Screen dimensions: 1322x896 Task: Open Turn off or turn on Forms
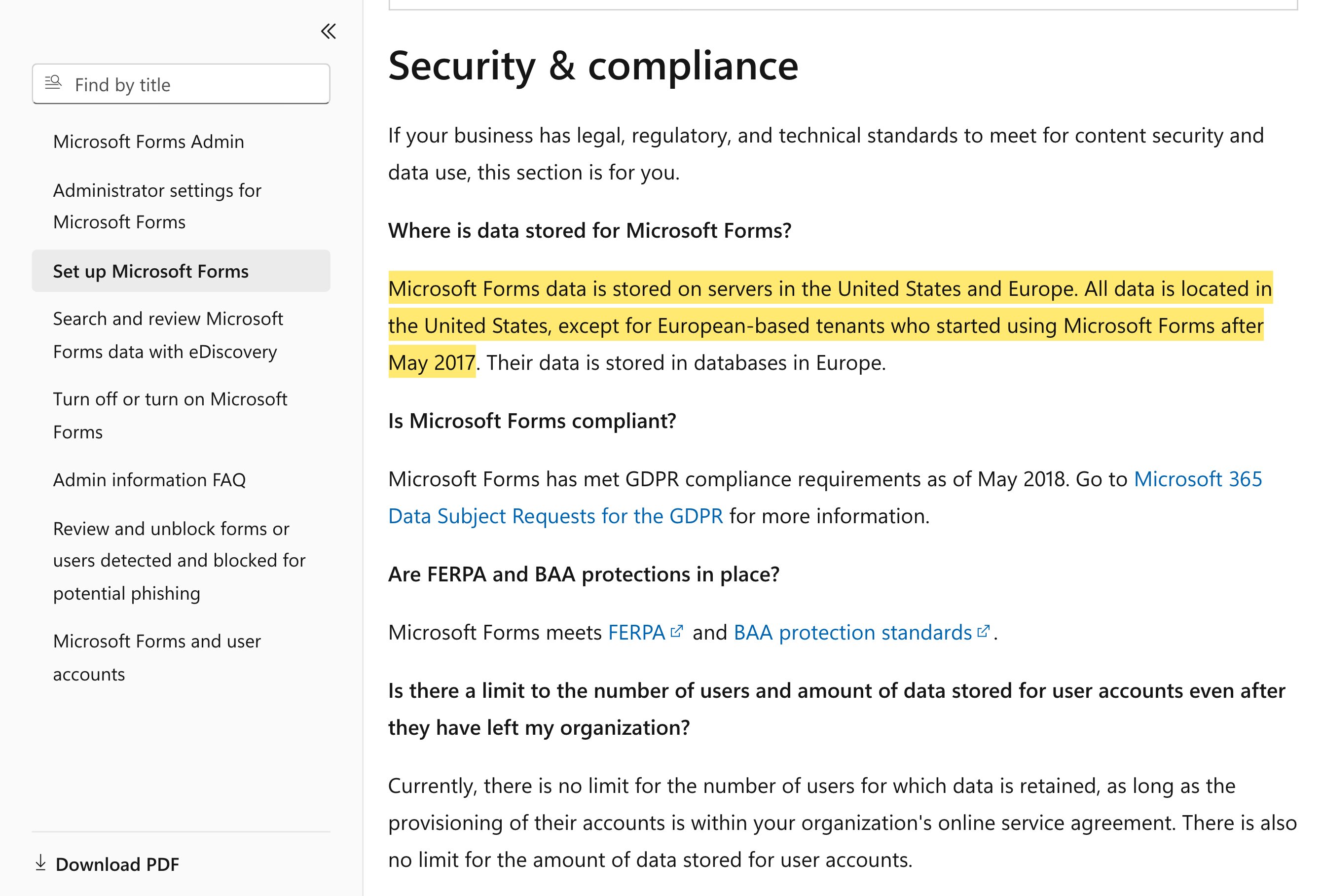[170, 416]
